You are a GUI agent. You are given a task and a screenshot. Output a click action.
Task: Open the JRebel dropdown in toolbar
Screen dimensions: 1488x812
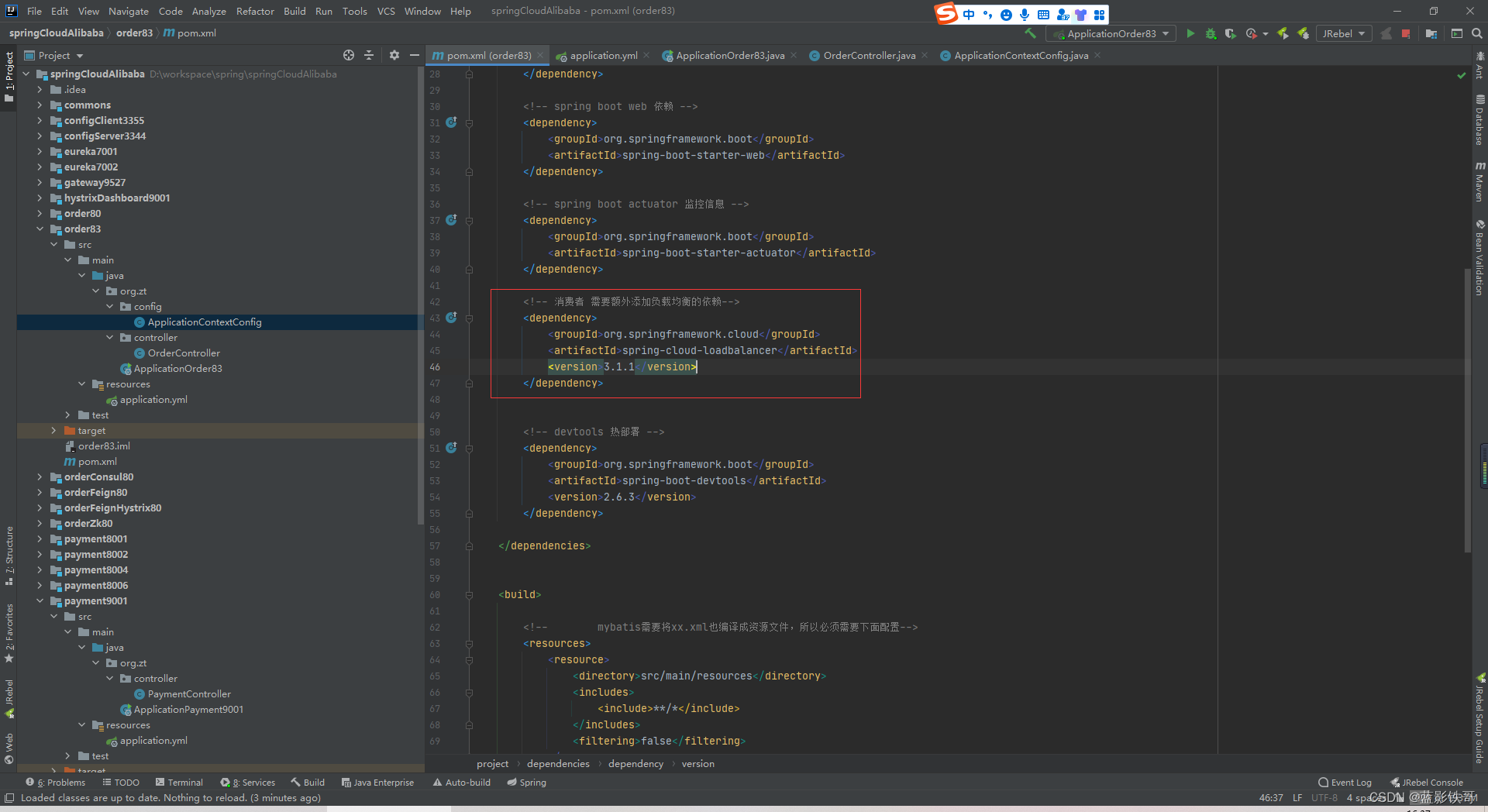pos(1344,33)
